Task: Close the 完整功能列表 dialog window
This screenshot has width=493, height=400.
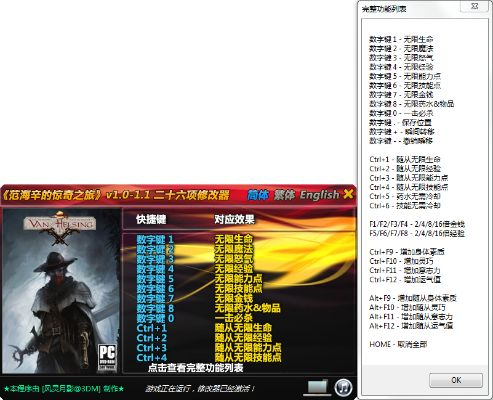Action: tap(475, 6)
